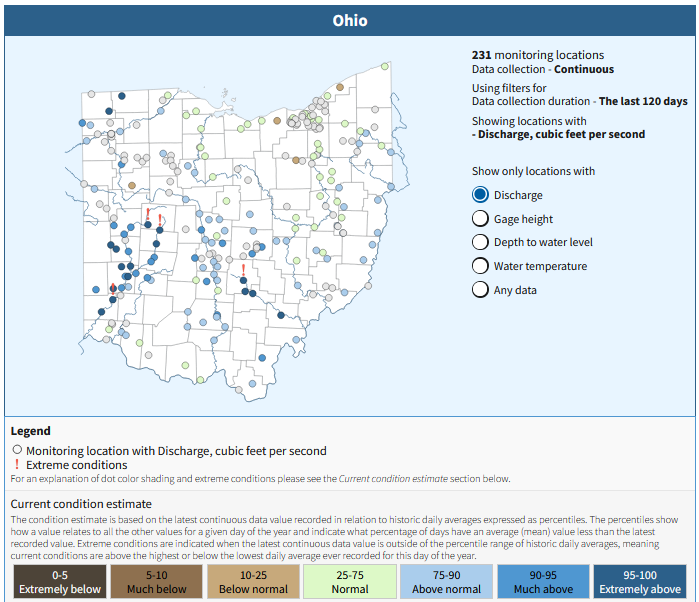The height and width of the screenshot is (602, 699).
Task: Click the 95-100 Extremely above legend swatch
Action: pos(640,581)
